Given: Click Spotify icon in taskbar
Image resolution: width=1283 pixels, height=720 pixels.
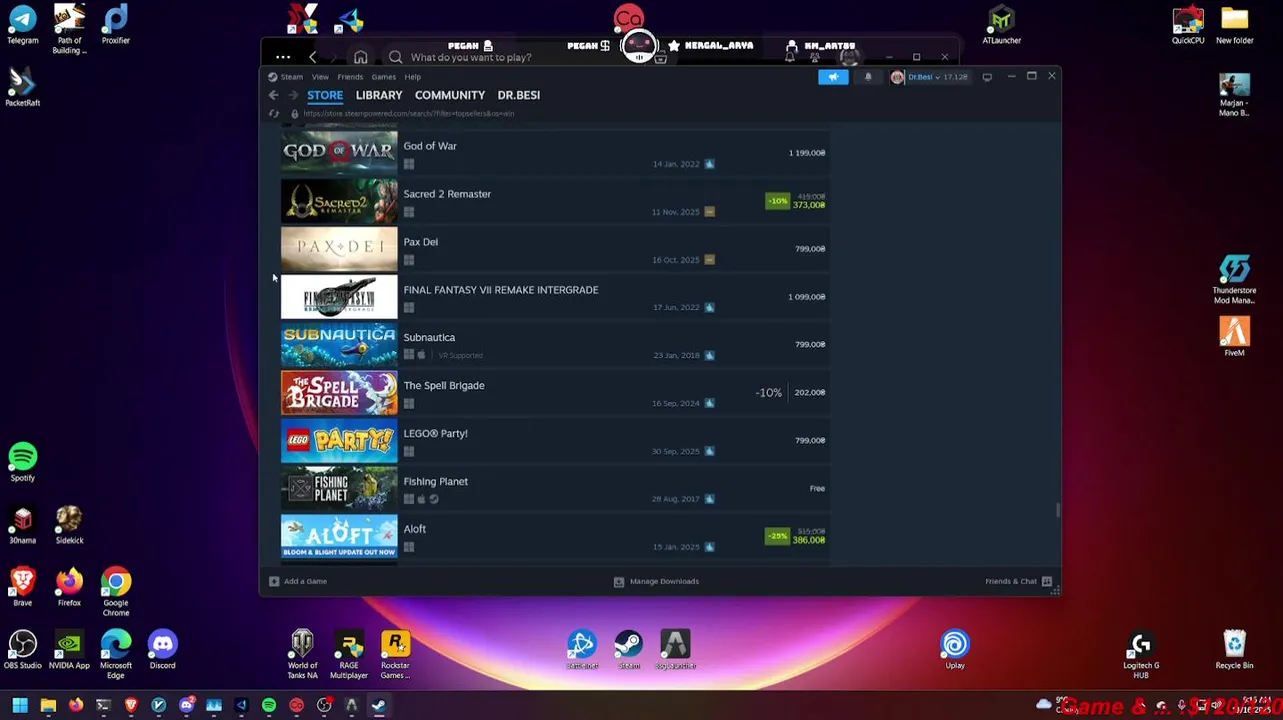Looking at the screenshot, I should [x=269, y=706].
